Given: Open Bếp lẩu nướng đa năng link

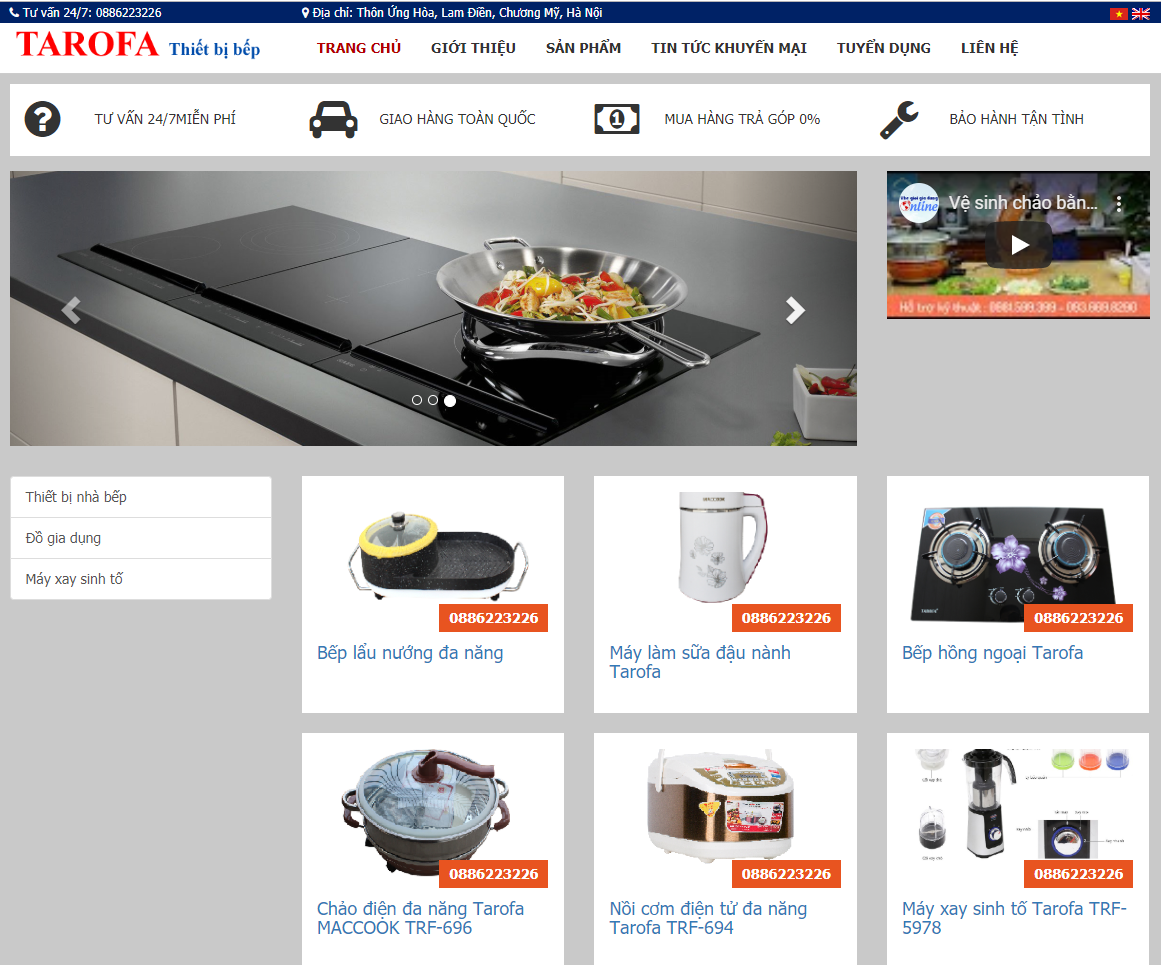Looking at the screenshot, I should pyautogui.click(x=410, y=652).
